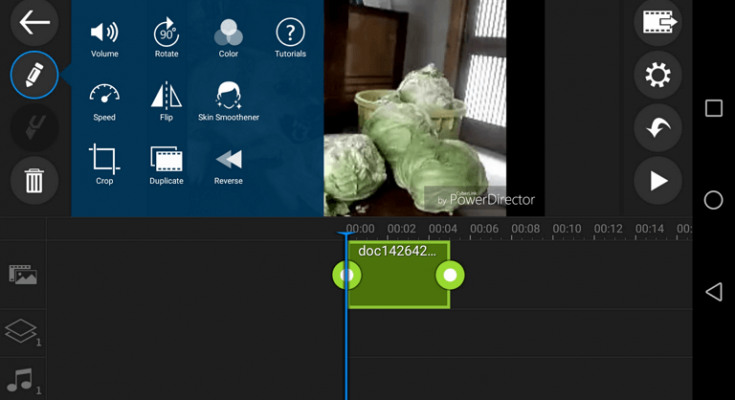Select the Crop tool
The height and width of the screenshot is (400, 735).
[x=104, y=164]
